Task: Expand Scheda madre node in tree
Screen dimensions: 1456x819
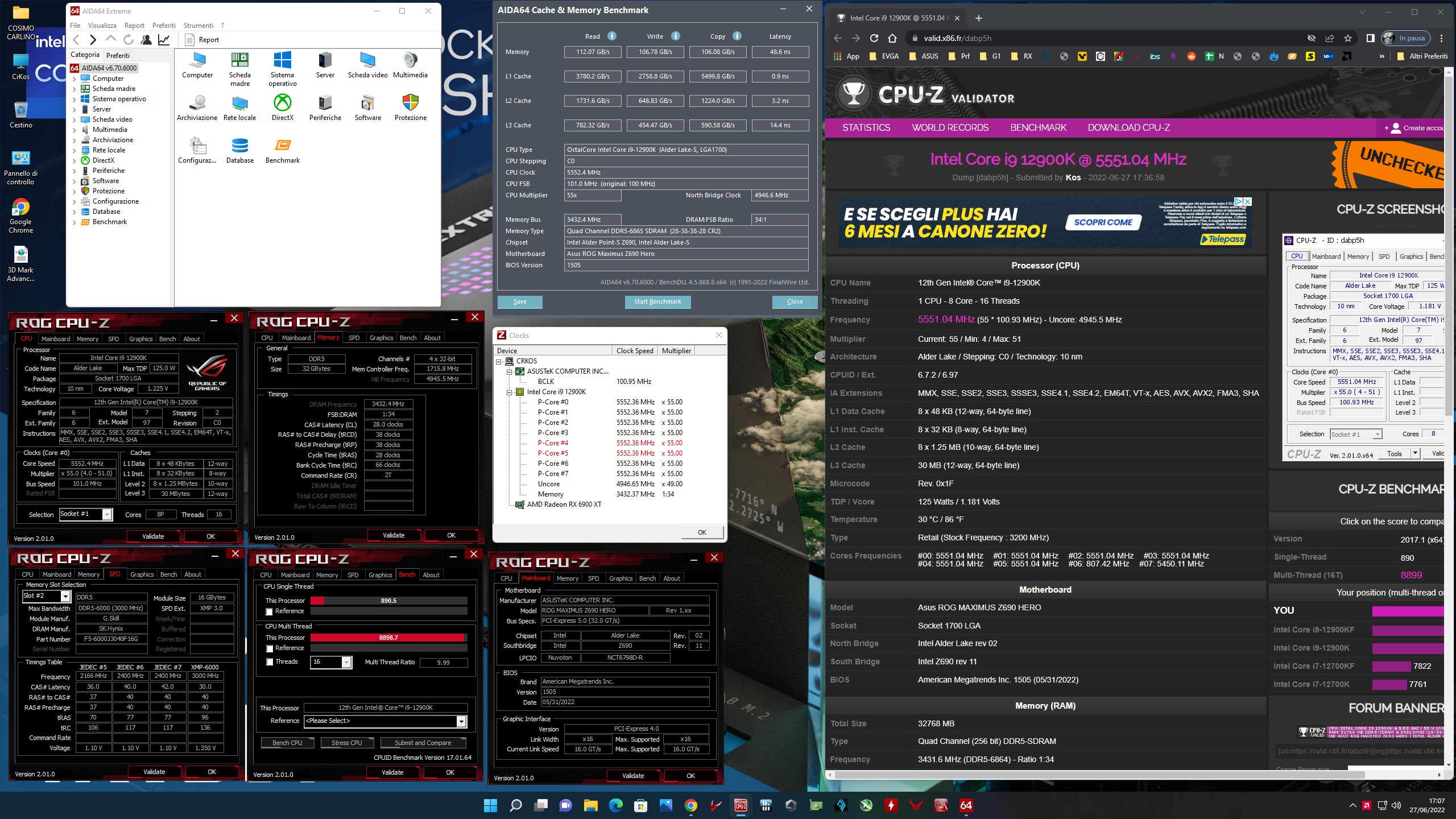Action: click(x=74, y=89)
